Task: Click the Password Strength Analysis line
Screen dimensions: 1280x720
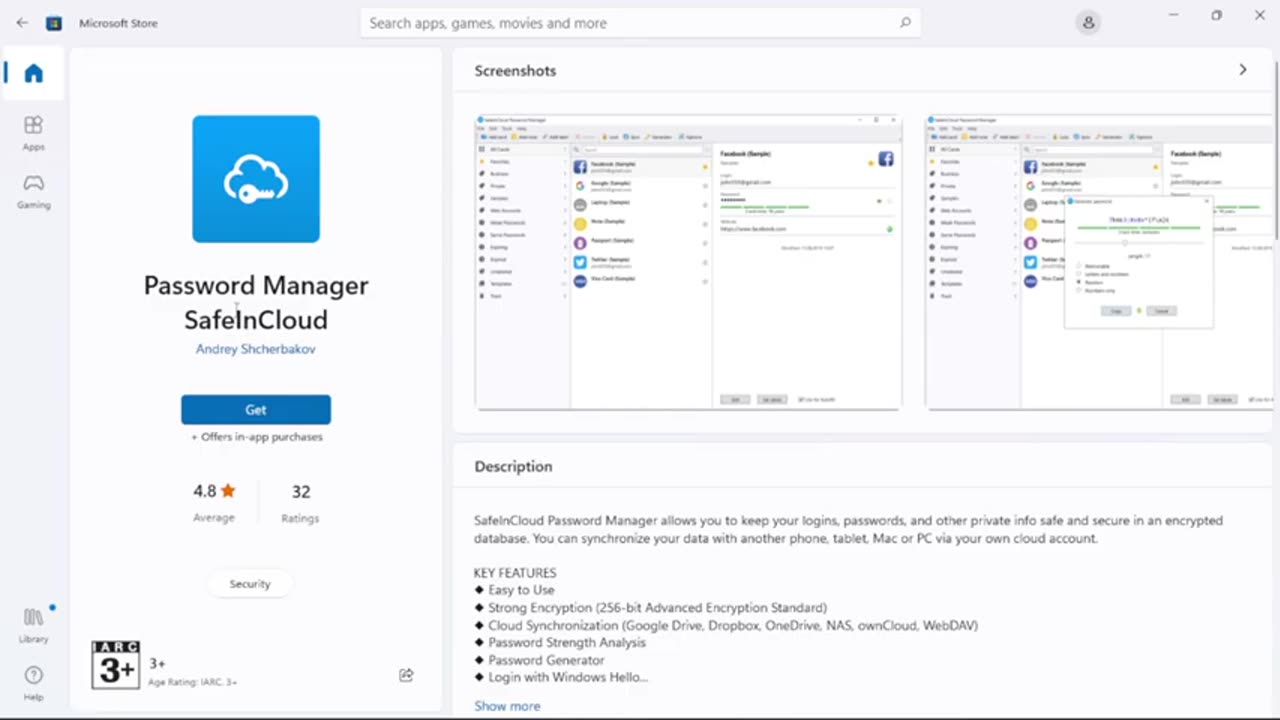Action: point(560,642)
